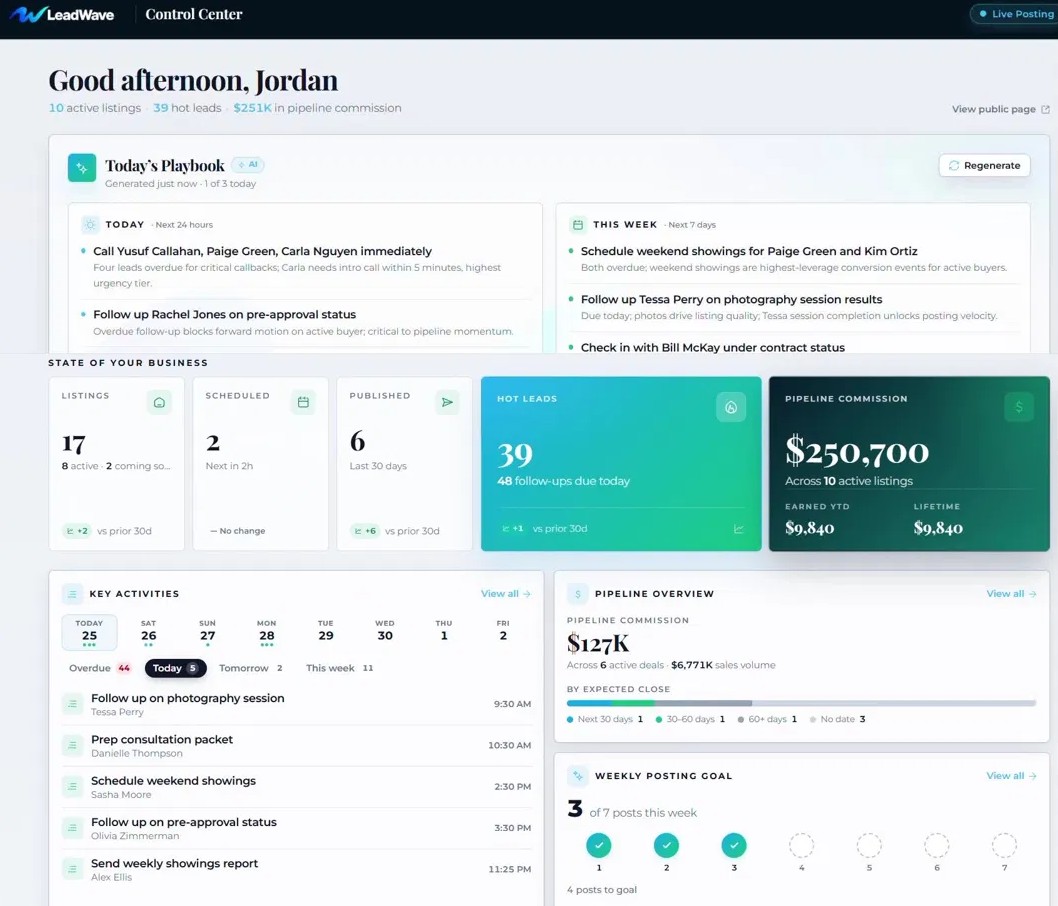Screen dimensions: 1058x906
Task: Click the Hot Leads flame icon
Action: coord(731,407)
